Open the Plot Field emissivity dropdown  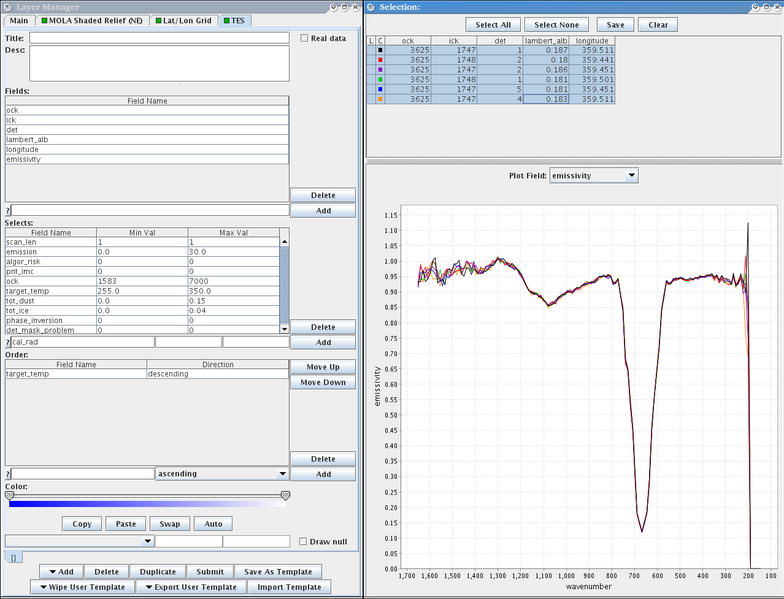(x=594, y=176)
